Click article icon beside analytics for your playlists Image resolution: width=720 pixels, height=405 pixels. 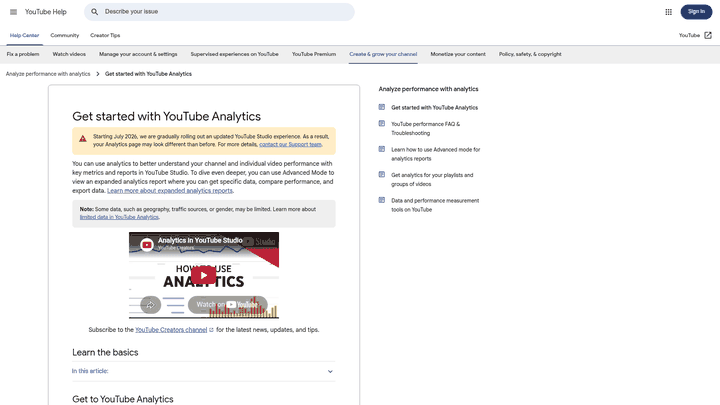382,174
